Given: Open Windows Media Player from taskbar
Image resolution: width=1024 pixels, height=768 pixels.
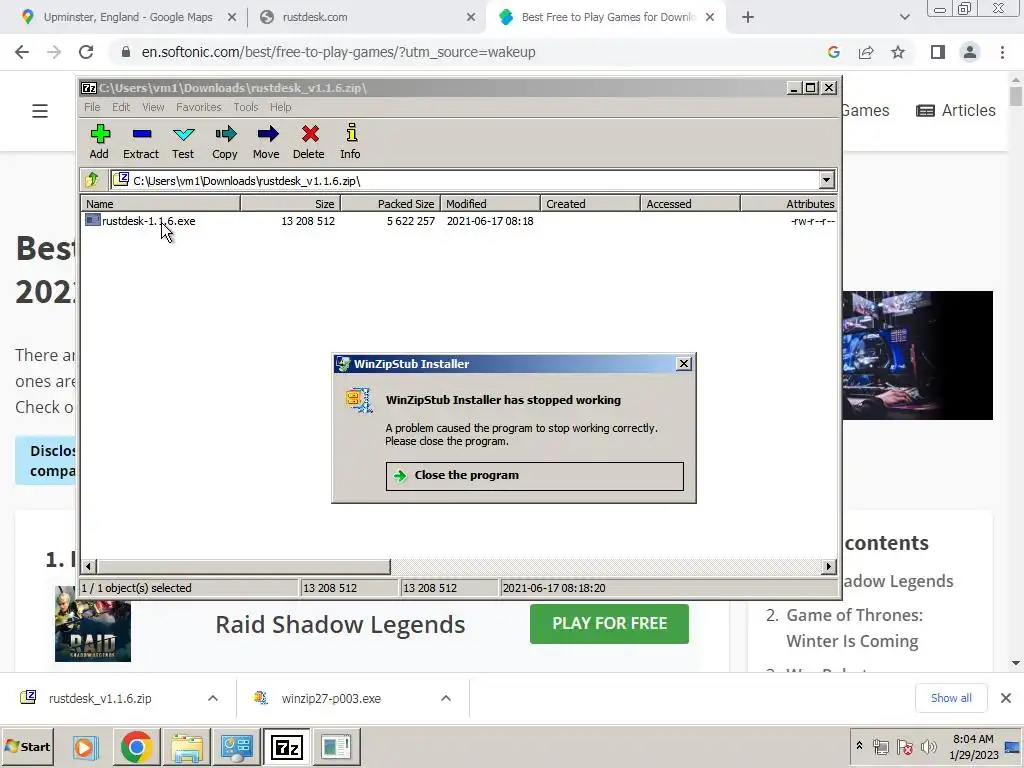Looking at the screenshot, I should (84, 746).
